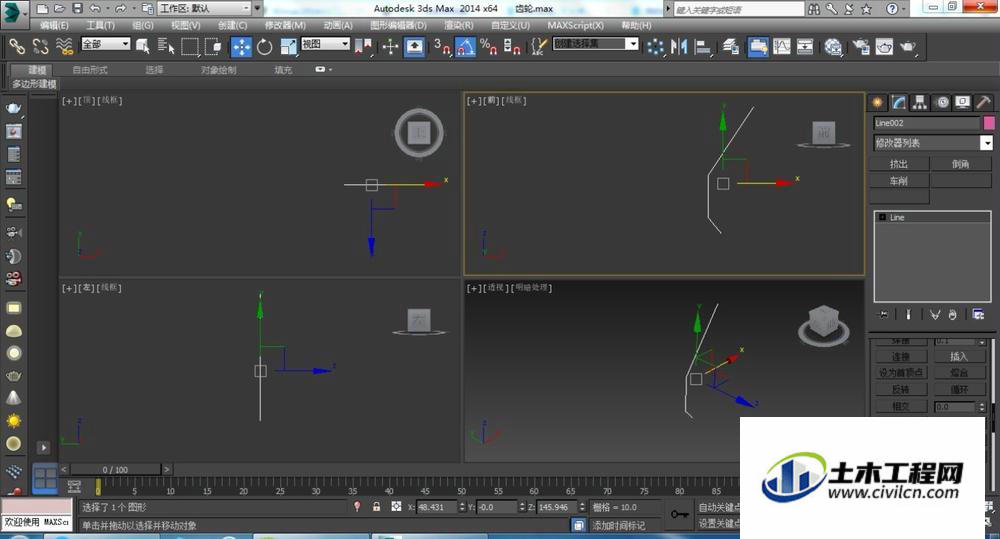The width and height of the screenshot is (1000, 539).
Task: Open the 修改器(M) menu
Action: tap(285, 25)
